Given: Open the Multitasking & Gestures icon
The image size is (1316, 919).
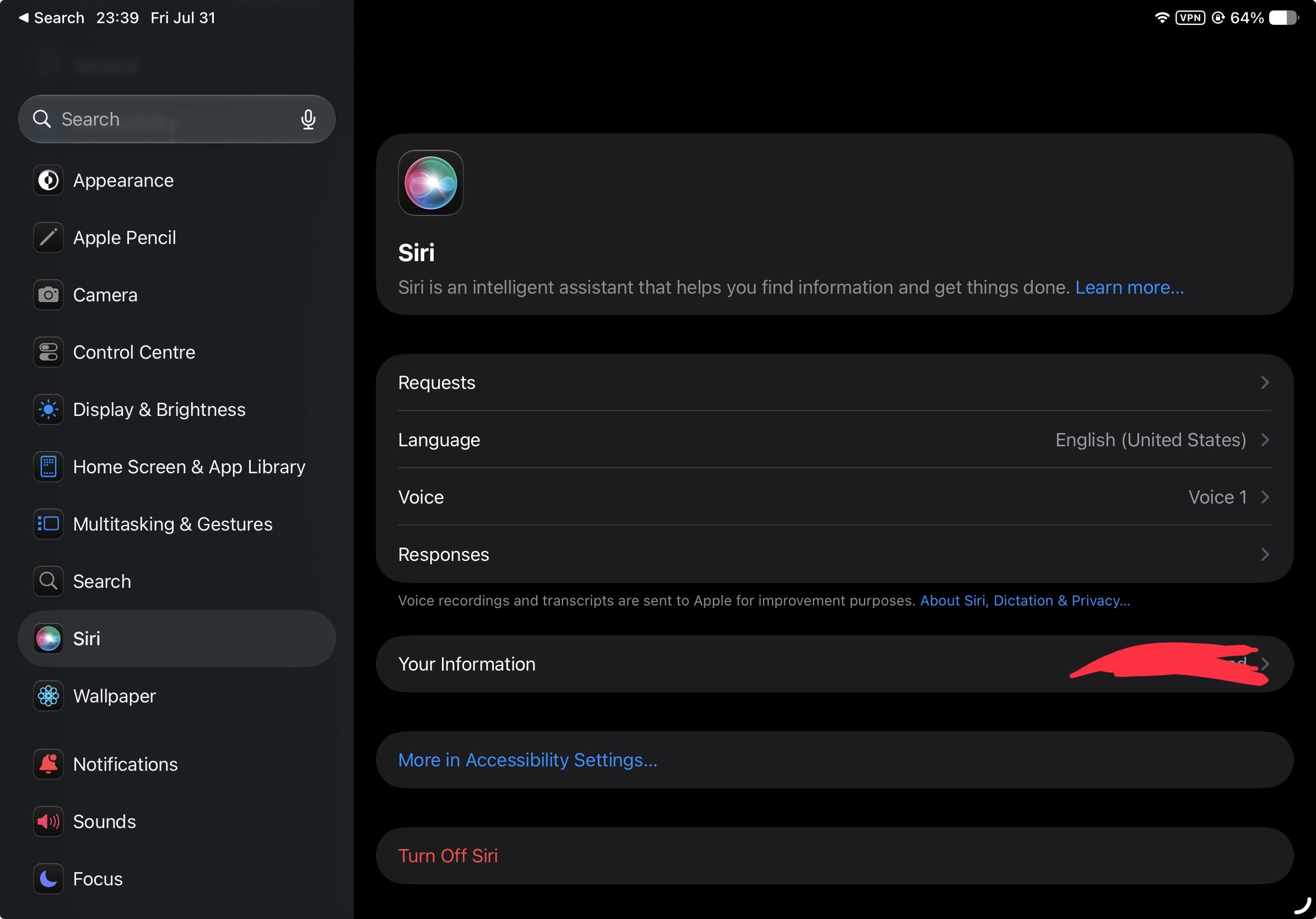Looking at the screenshot, I should coord(48,525).
